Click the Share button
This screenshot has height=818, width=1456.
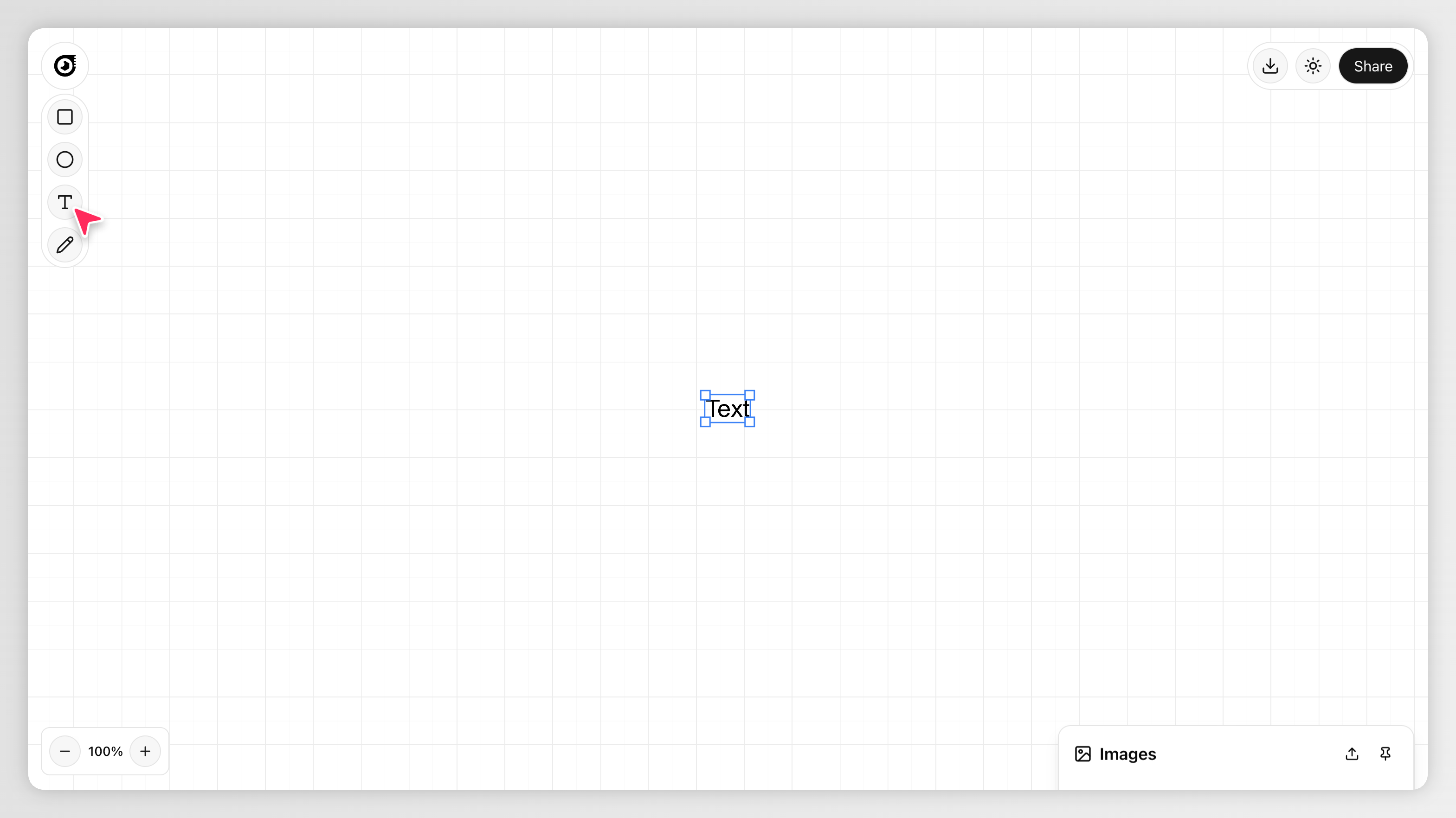[1372, 66]
